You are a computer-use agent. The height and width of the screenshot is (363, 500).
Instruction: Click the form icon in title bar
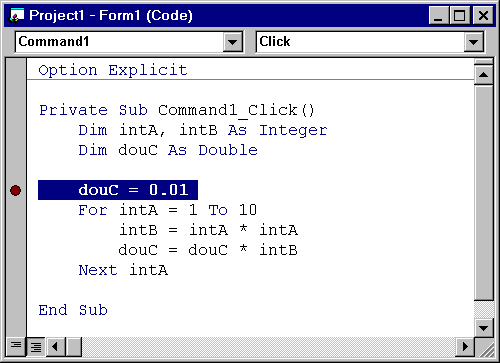tap(17, 15)
